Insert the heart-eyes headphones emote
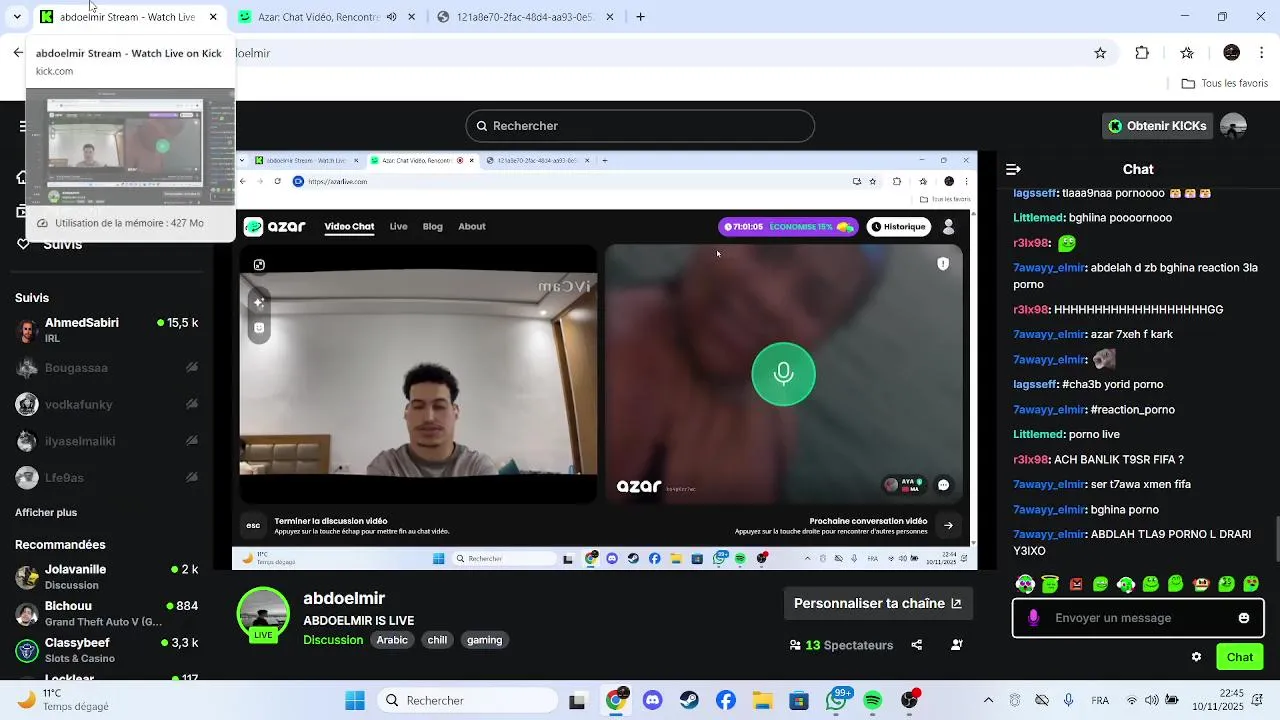This screenshot has width=1280, height=720. click(1025, 584)
